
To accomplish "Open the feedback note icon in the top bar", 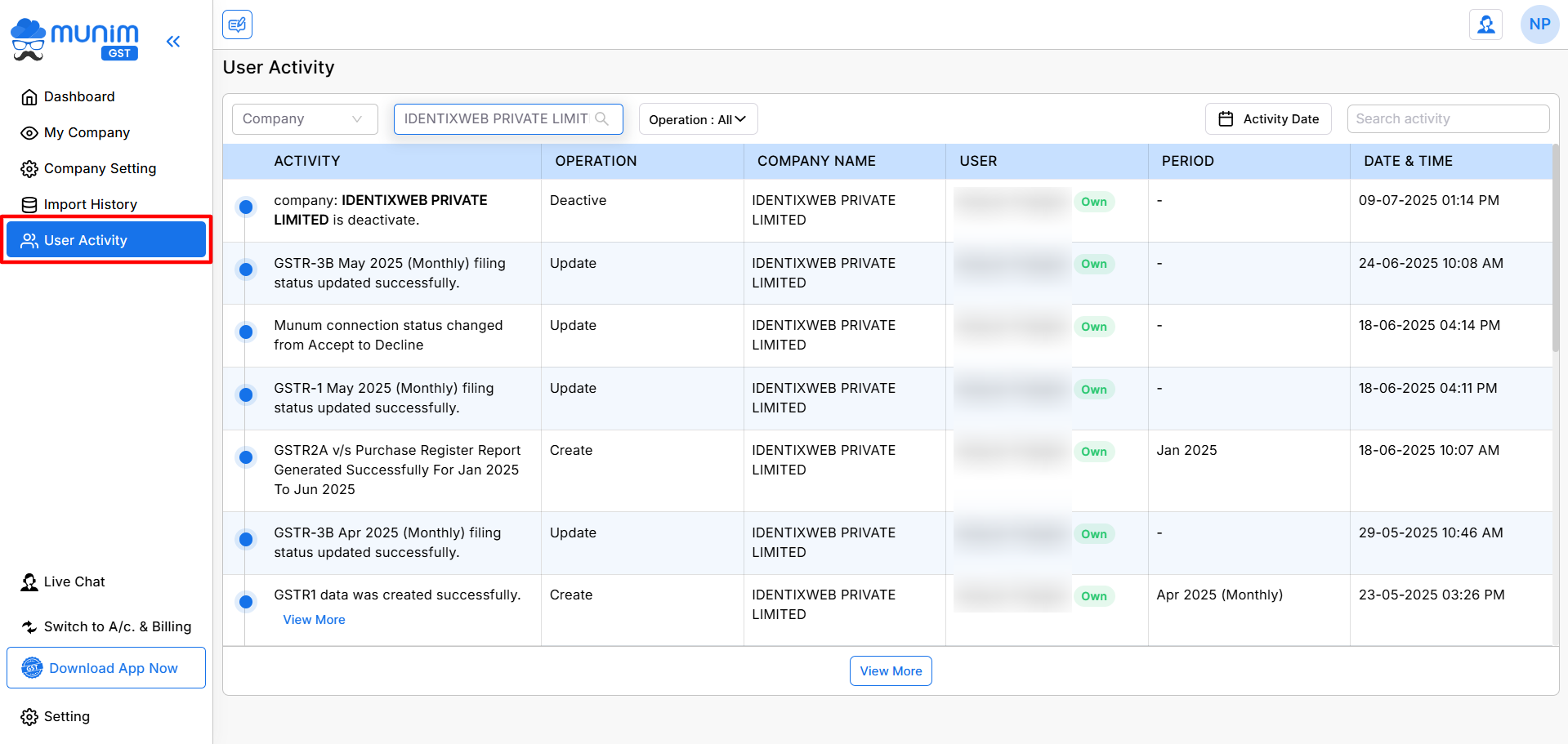I will (x=238, y=25).
